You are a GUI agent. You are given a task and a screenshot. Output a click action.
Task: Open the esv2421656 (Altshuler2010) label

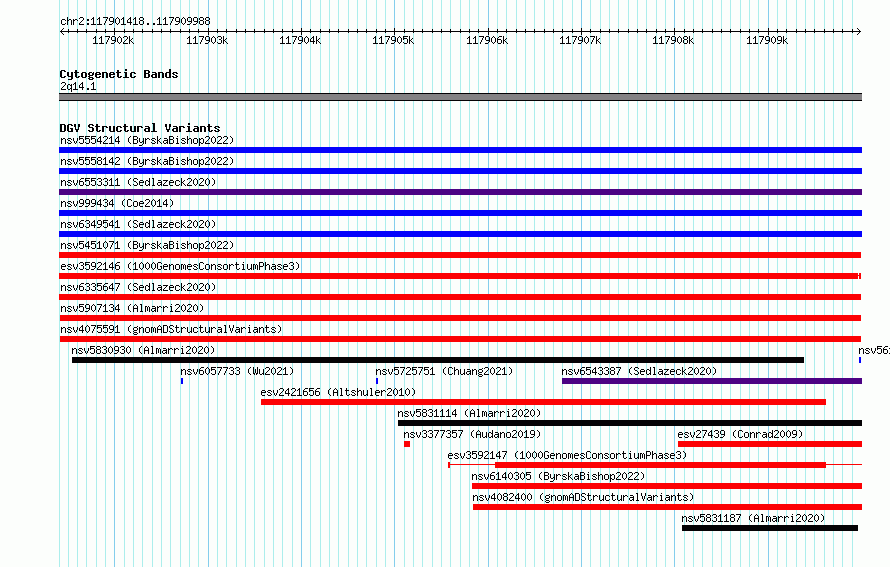coord(338,392)
